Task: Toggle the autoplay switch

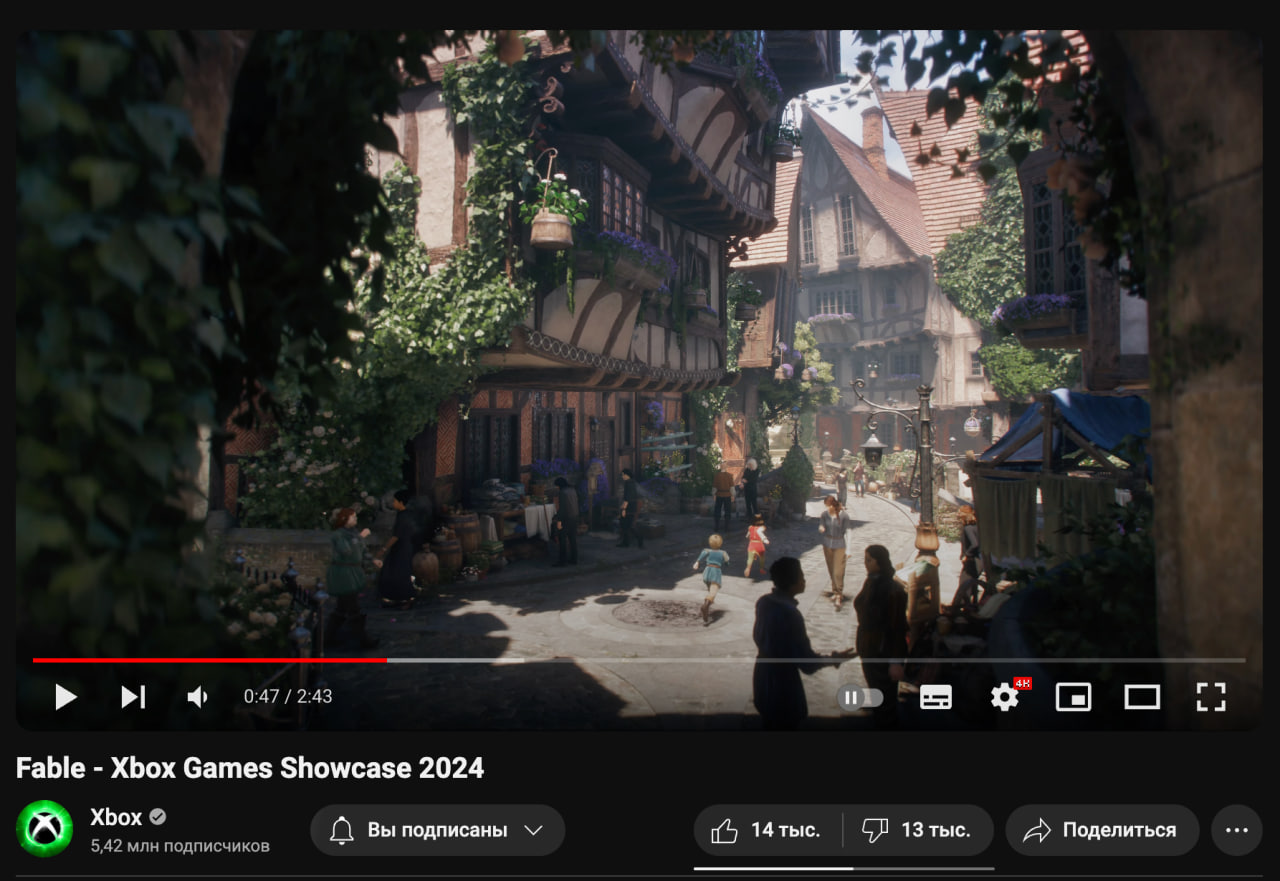Action: [x=861, y=697]
